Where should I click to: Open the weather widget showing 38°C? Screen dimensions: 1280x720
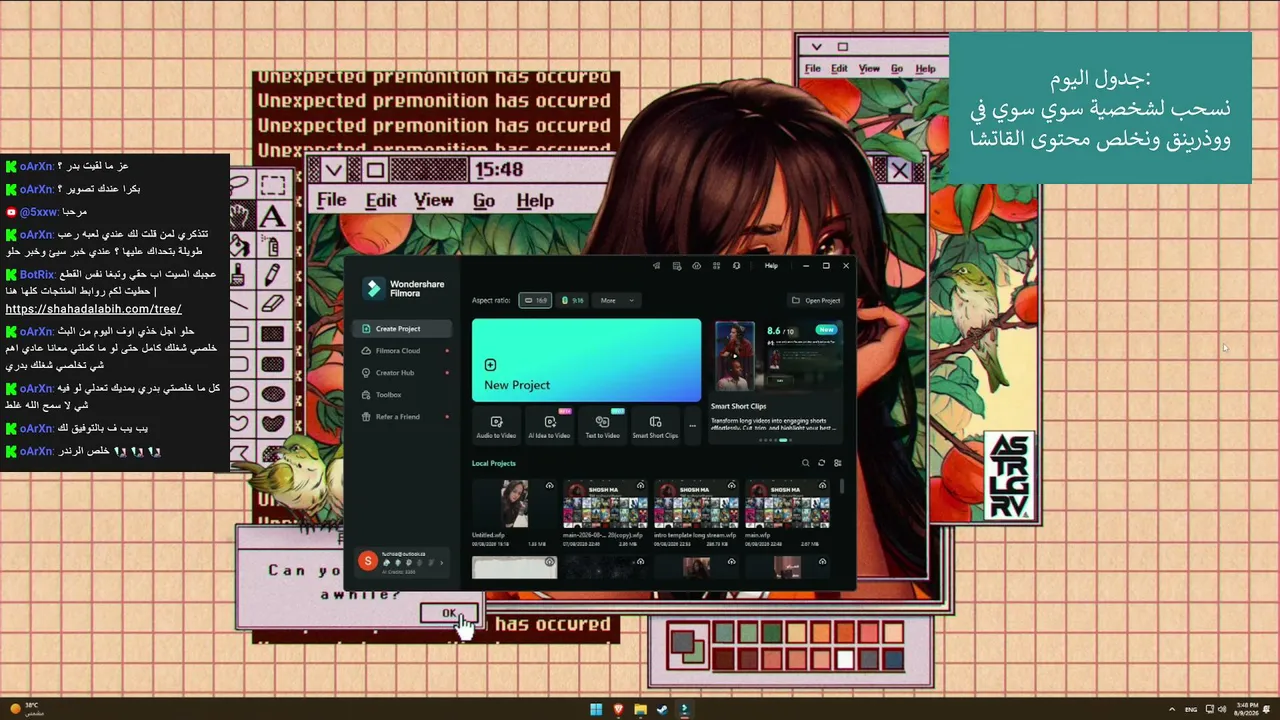24,709
